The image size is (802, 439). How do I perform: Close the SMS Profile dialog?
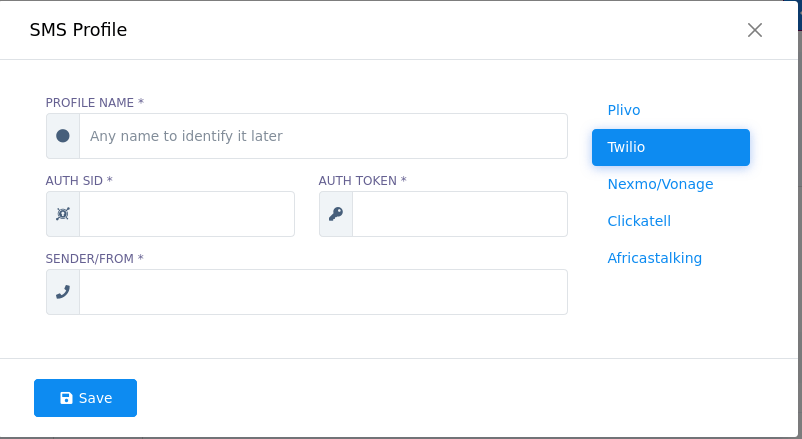755,30
